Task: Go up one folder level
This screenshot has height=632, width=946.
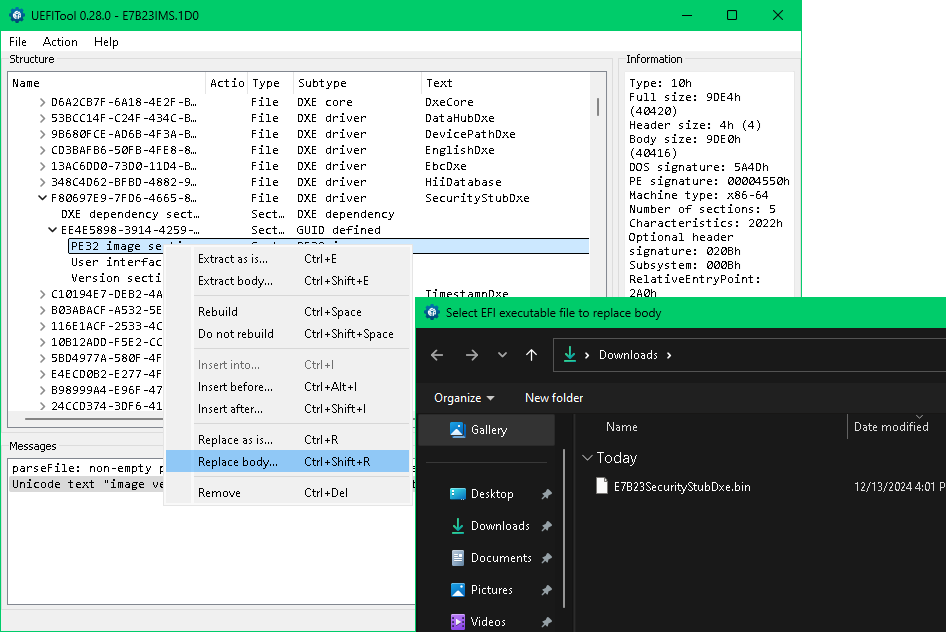Action: 531,355
